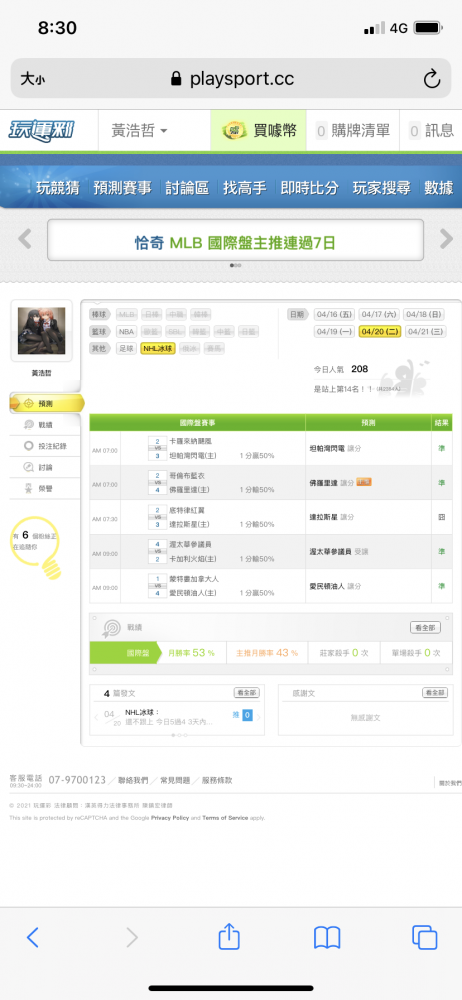
Task: Open the NHL冰球 post dated 04/20
Action: [169, 717]
